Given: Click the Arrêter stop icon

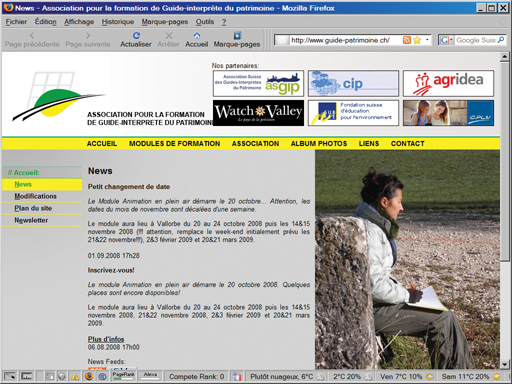Looking at the screenshot, I should point(169,35).
